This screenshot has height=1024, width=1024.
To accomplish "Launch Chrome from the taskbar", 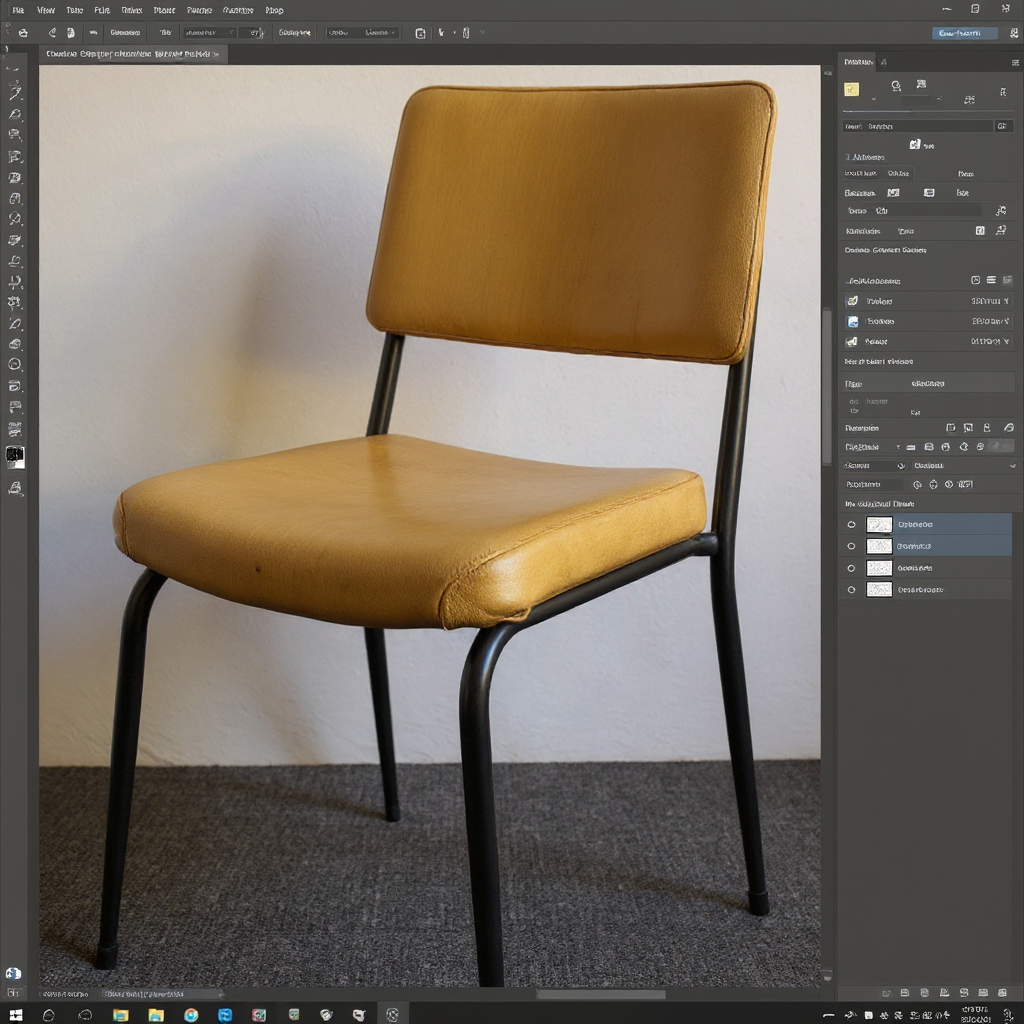I will tap(191, 1015).
